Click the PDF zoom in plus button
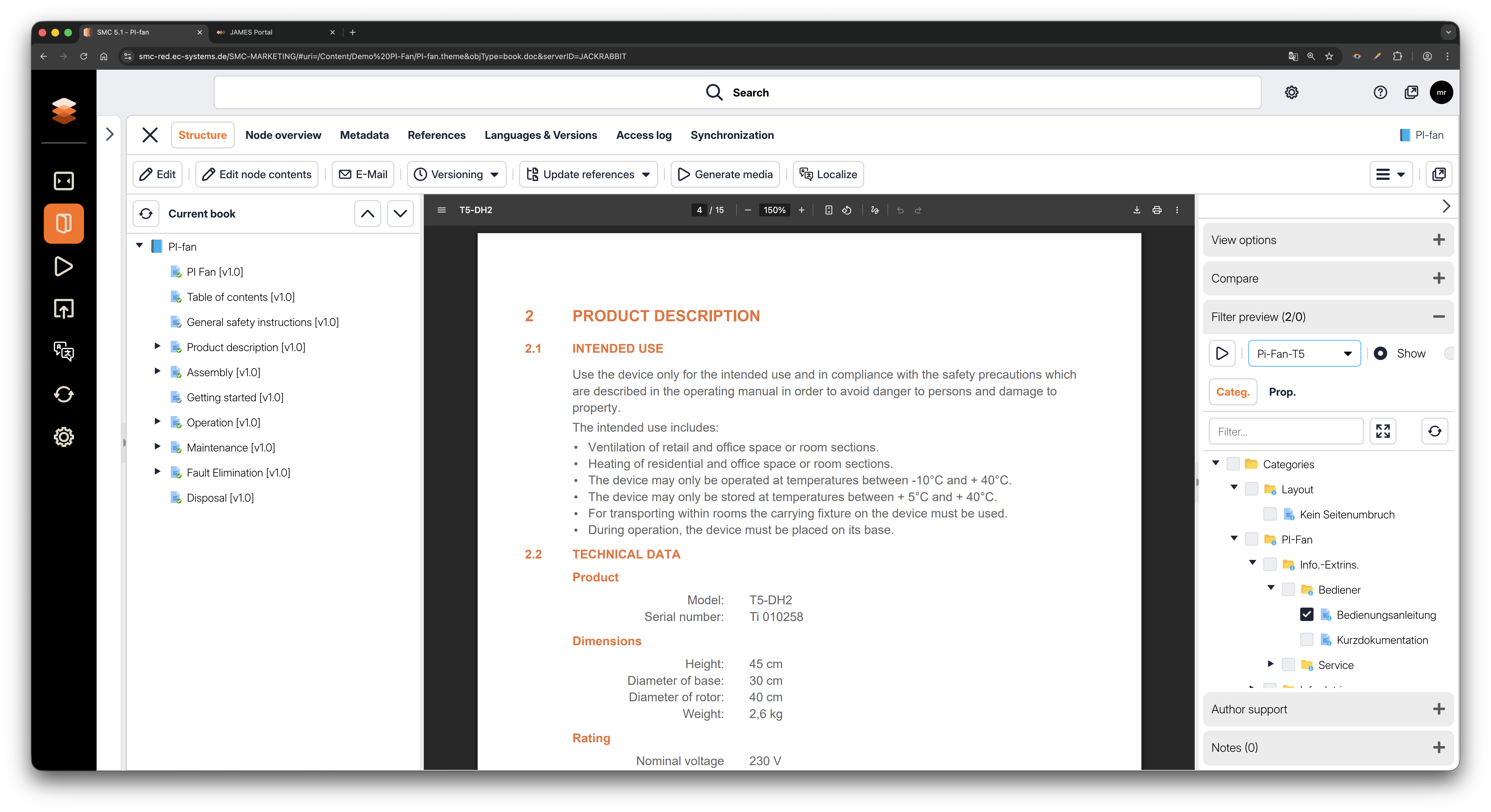This screenshot has width=1491, height=812. [x=801, y=210]
